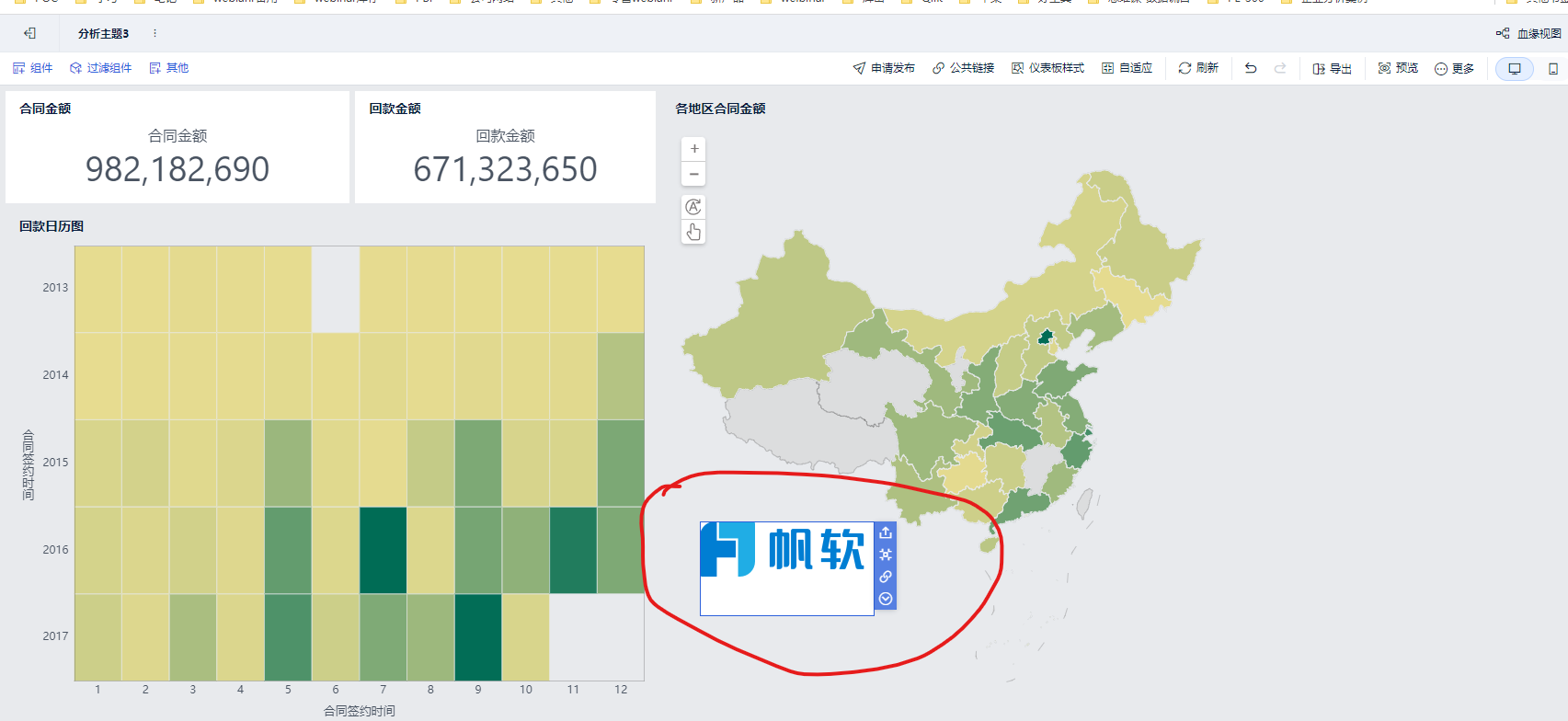Expand dropdown arrow on image component toolbar
This screenshot has height=721, width=1568.
coord(886,599)
